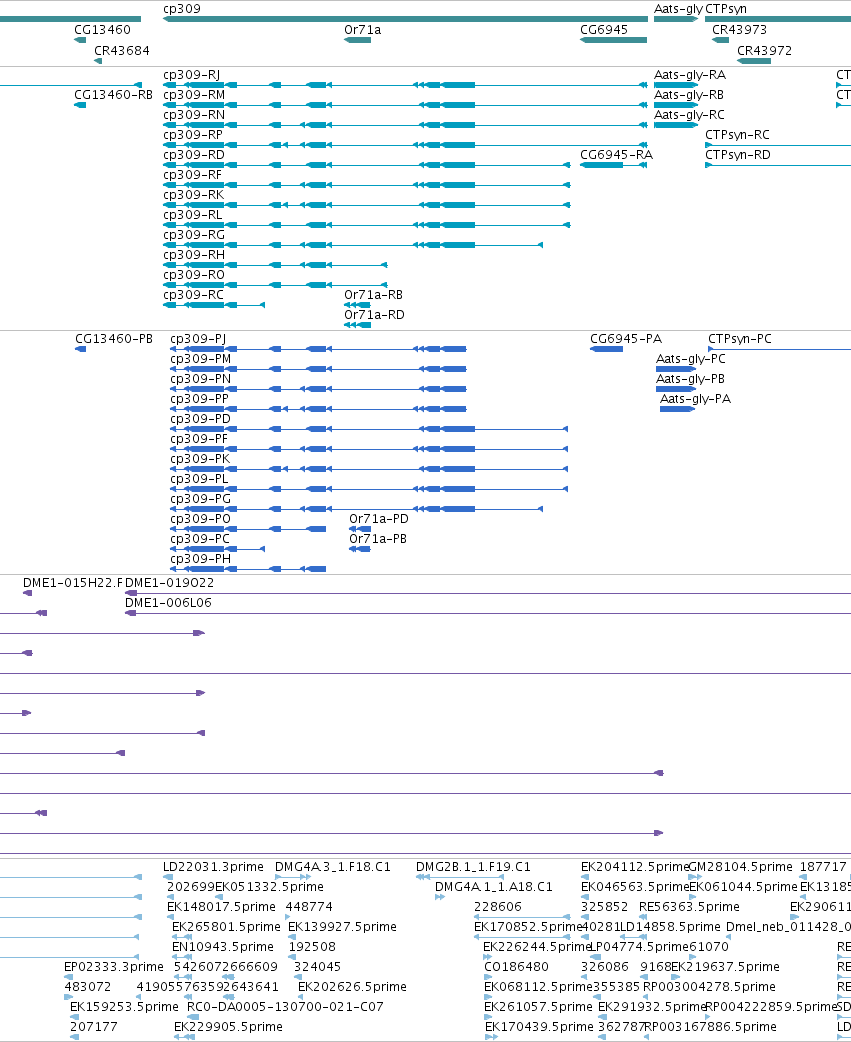Open protein cp309-PF
This screenshot has height=1042, width=851.
click(199, 438)
